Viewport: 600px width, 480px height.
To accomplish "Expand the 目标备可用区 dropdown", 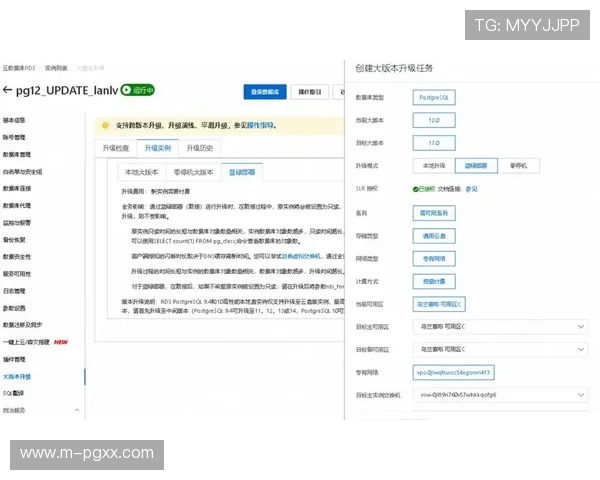I will click(500, 350).
